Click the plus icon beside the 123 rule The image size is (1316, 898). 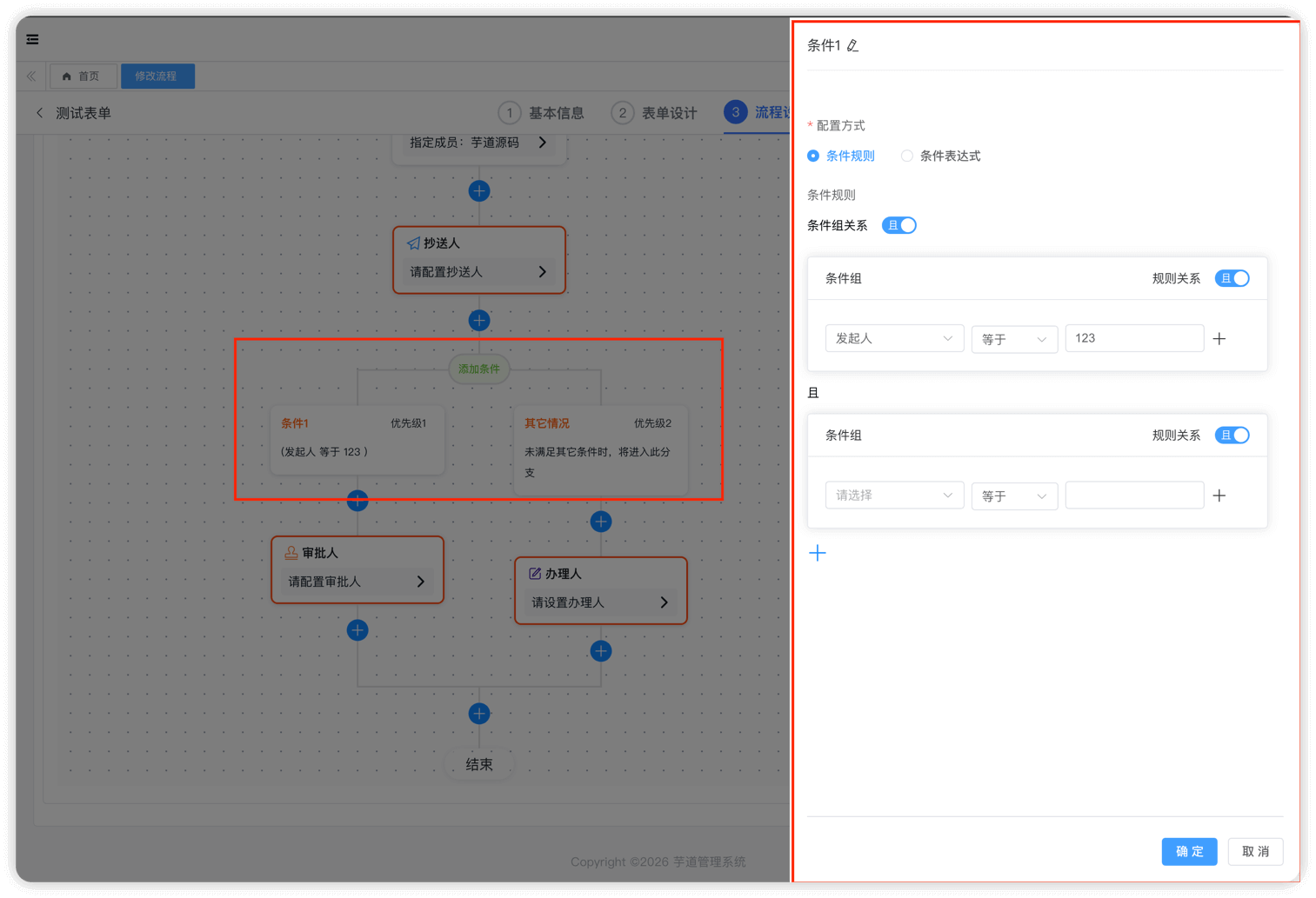[1219, 339]
